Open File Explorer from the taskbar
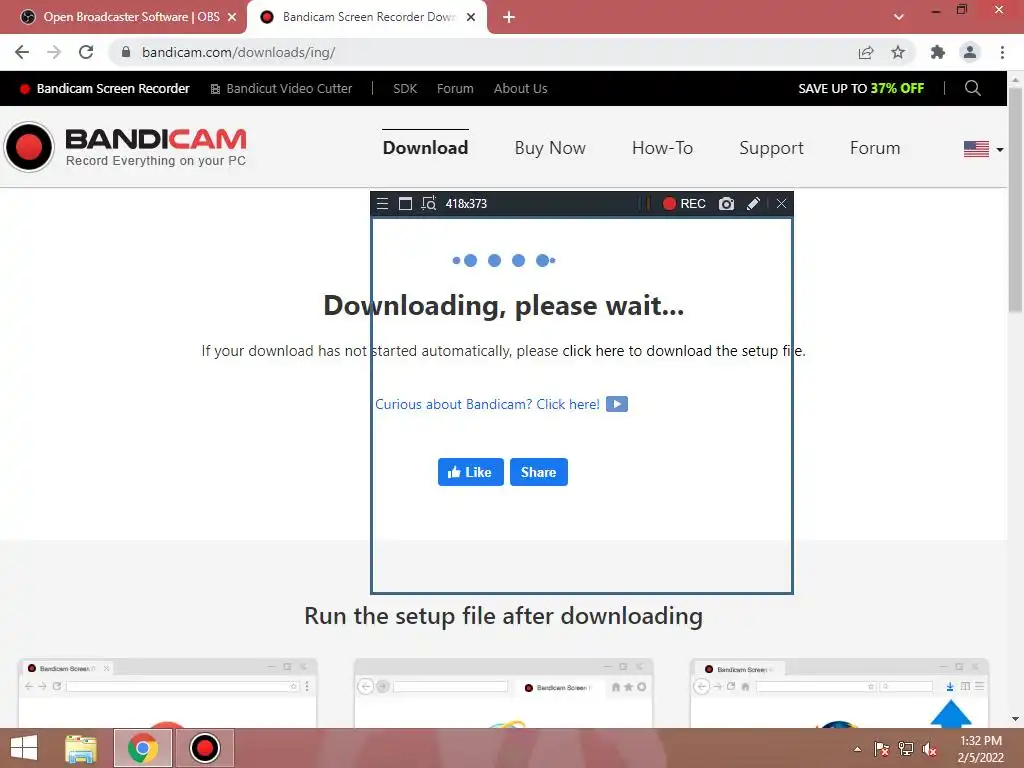Screen dimensions: 1024x768 [x=81, y=748]
